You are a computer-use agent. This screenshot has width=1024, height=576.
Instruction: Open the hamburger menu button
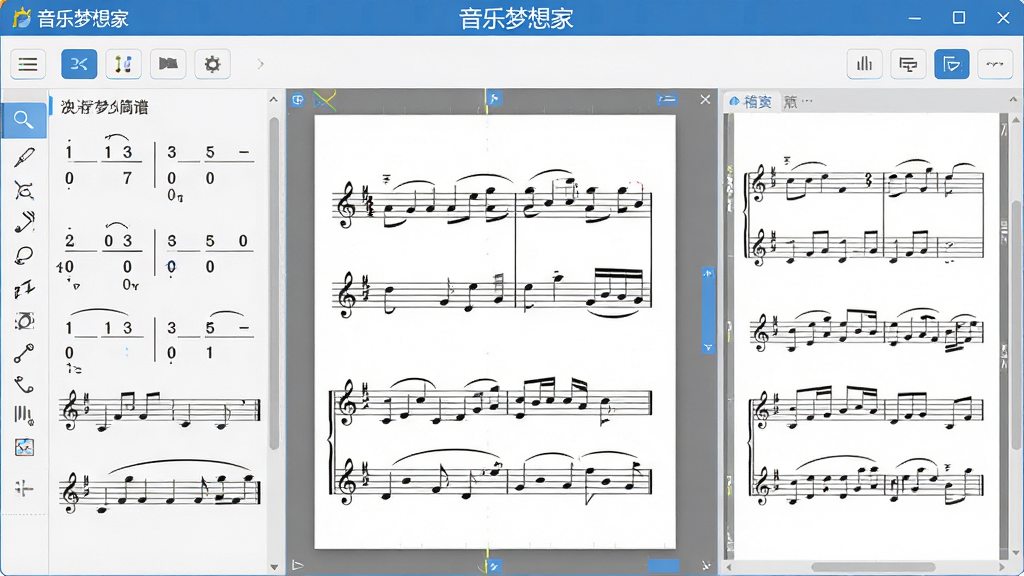pyautogui.click(x=28, y=64)
